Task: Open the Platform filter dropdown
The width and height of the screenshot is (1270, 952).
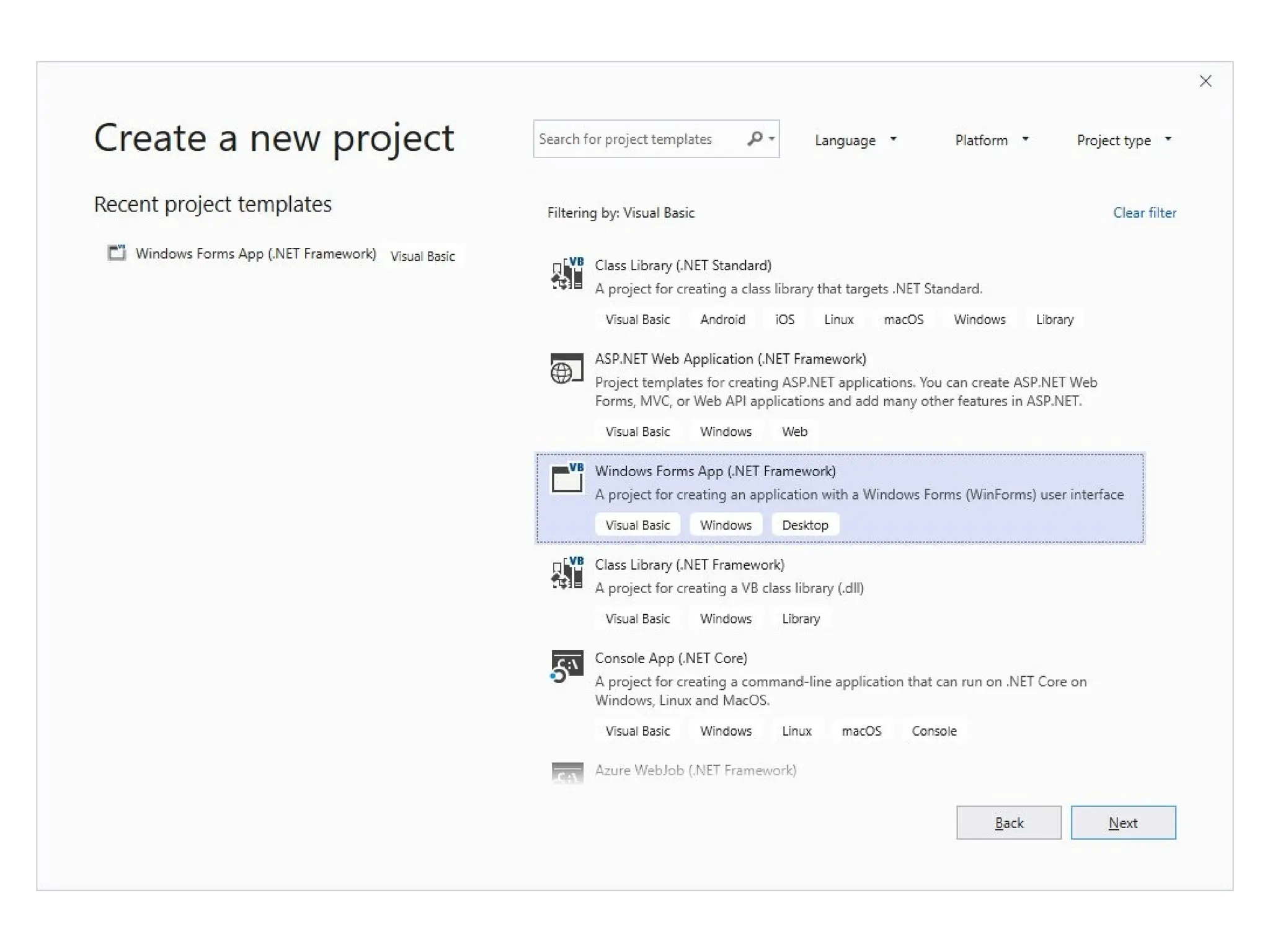Action: coord(991,140)
